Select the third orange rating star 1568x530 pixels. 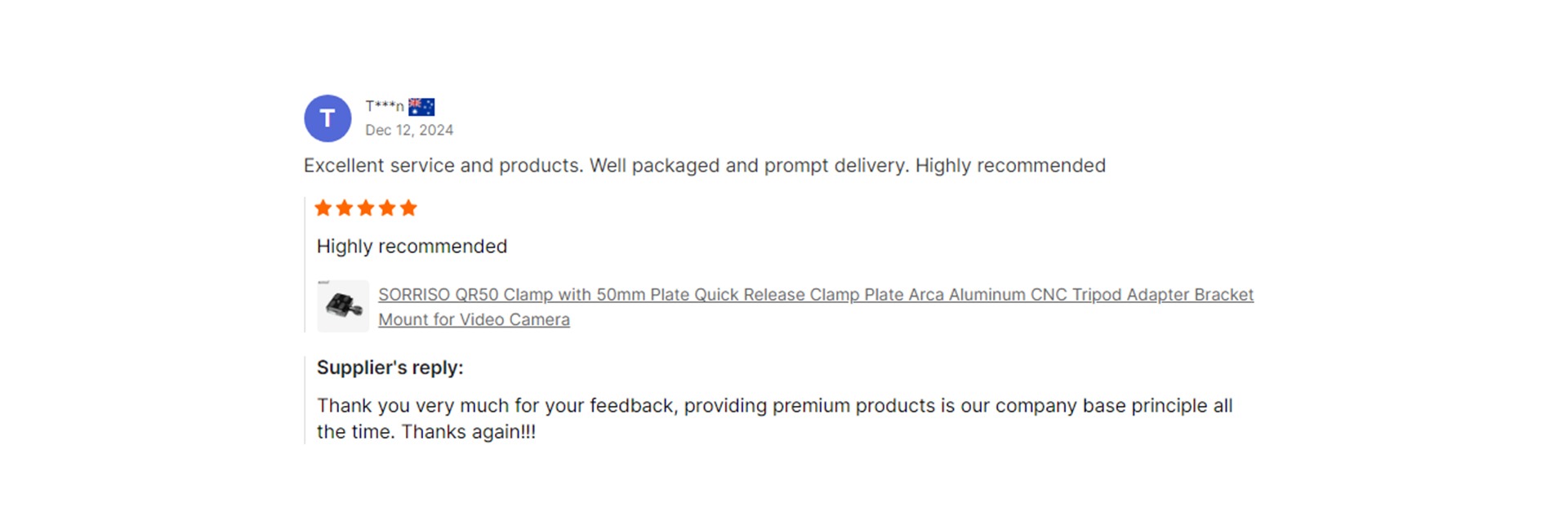366,208
